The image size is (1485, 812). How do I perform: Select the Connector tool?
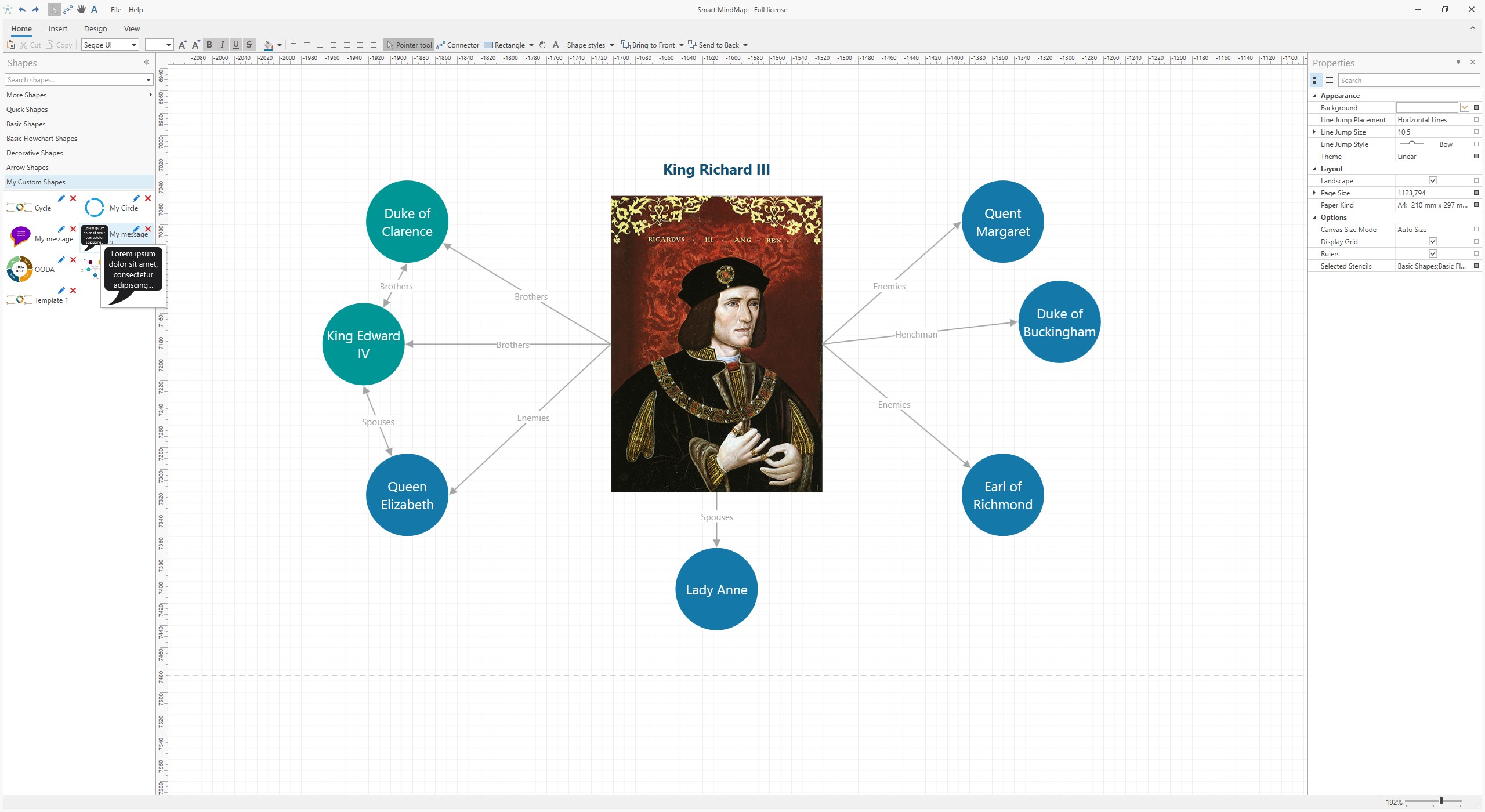click(458, 45)
